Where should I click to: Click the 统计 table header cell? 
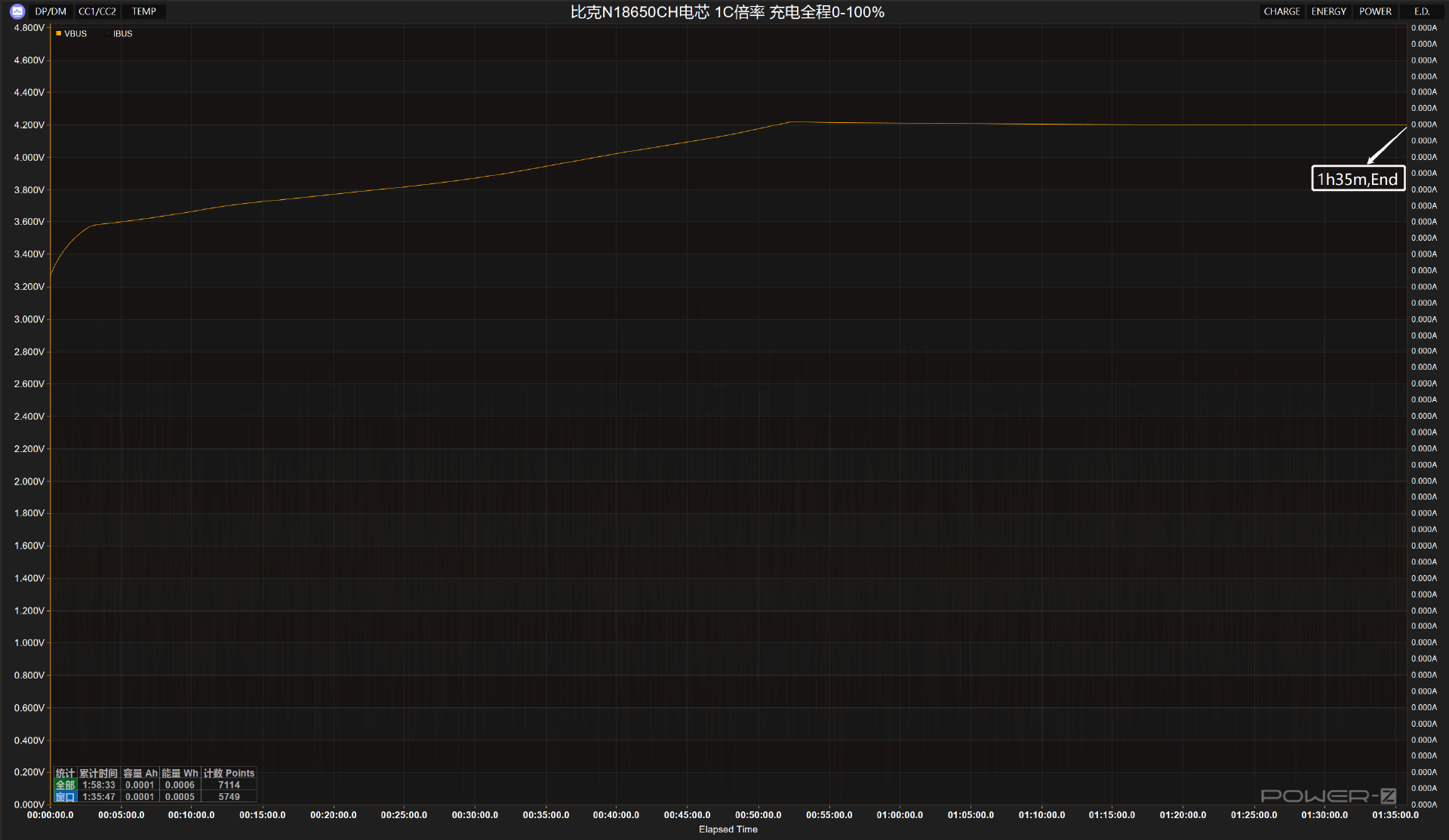pyautogui.click(x=65, y=774)
